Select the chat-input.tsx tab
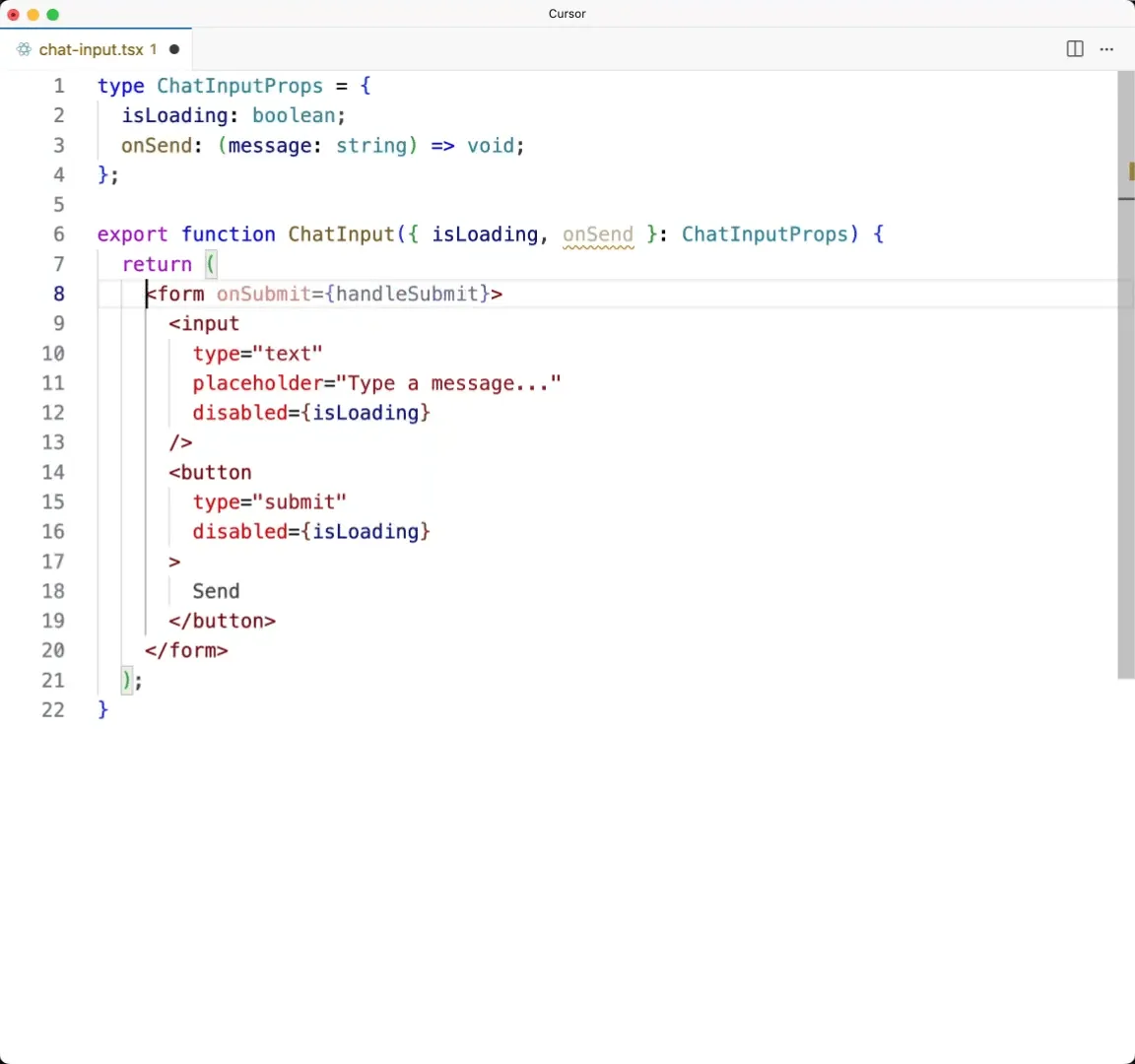The height and width of the screenshot is (1064, 1135). point(97,49)
